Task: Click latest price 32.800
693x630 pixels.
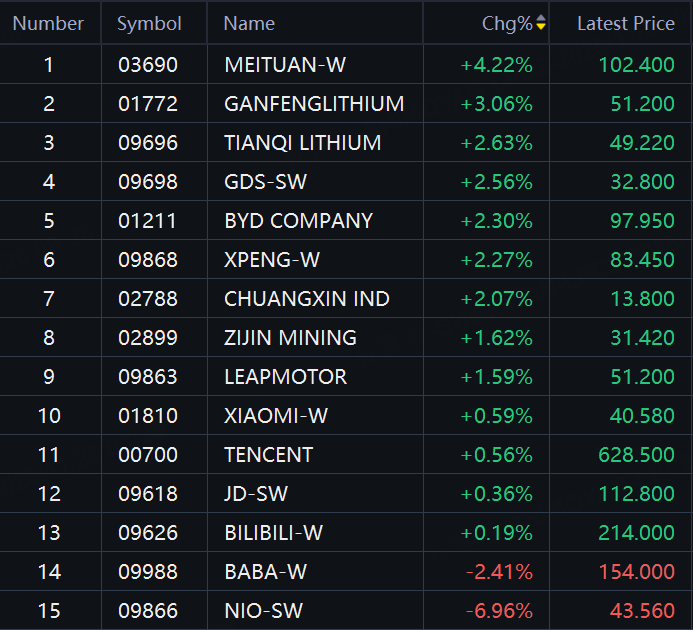Action: coord(642,182)
